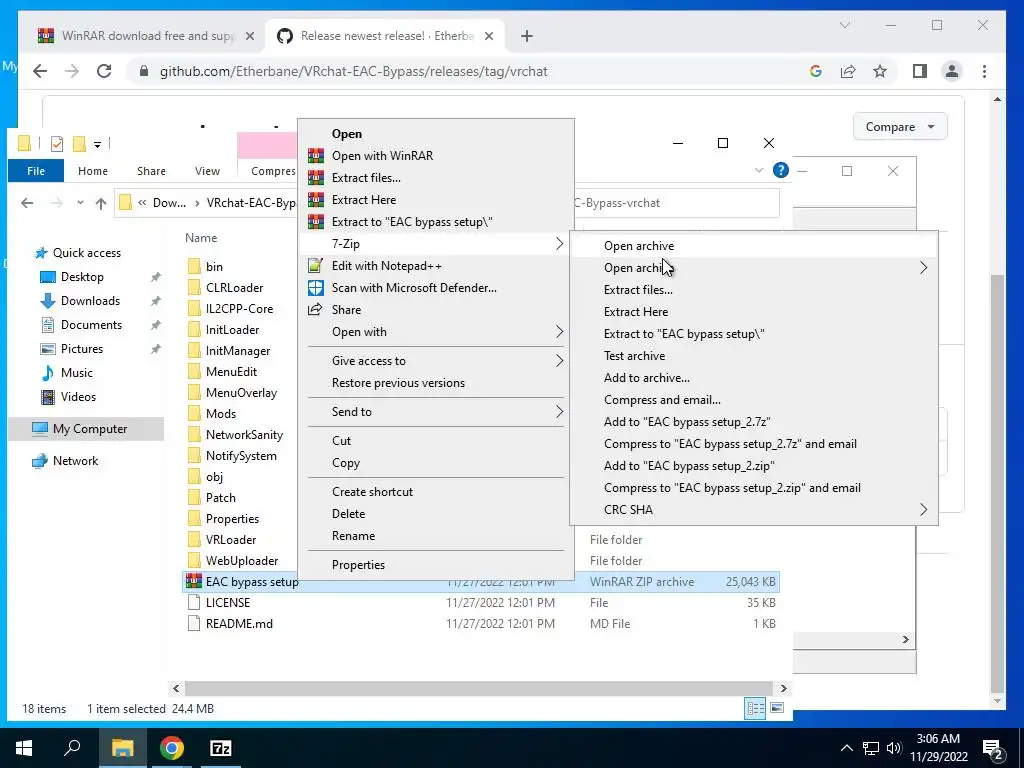
Task: Click Notepad++ icon in context menu
Action: 316,266
